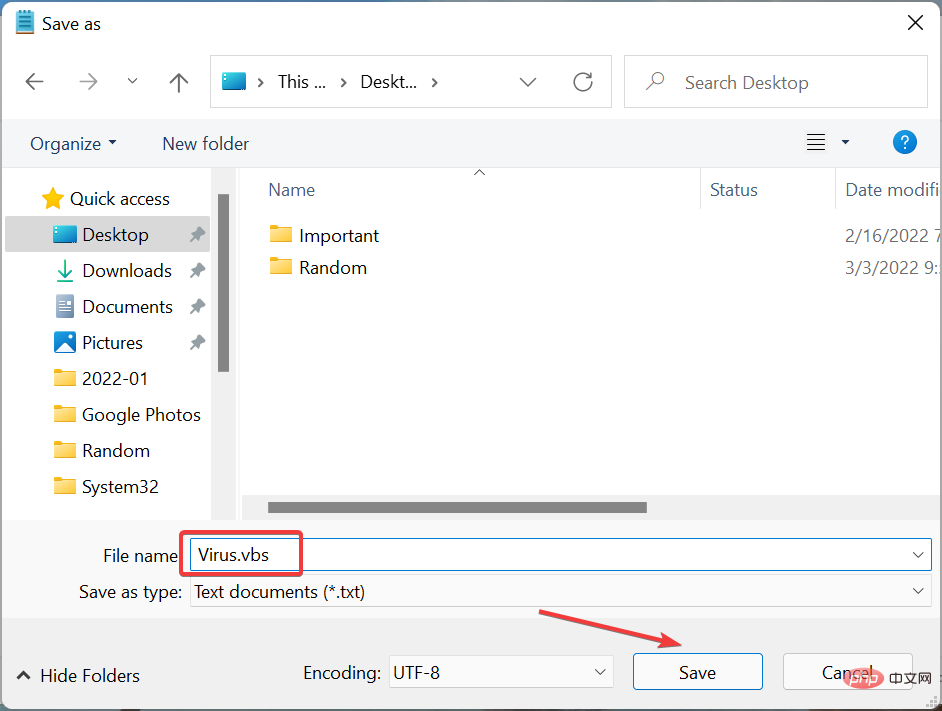This screenshot has width=942, height=711.
Task: Open Documents in navigation pane
Action: 114,307
